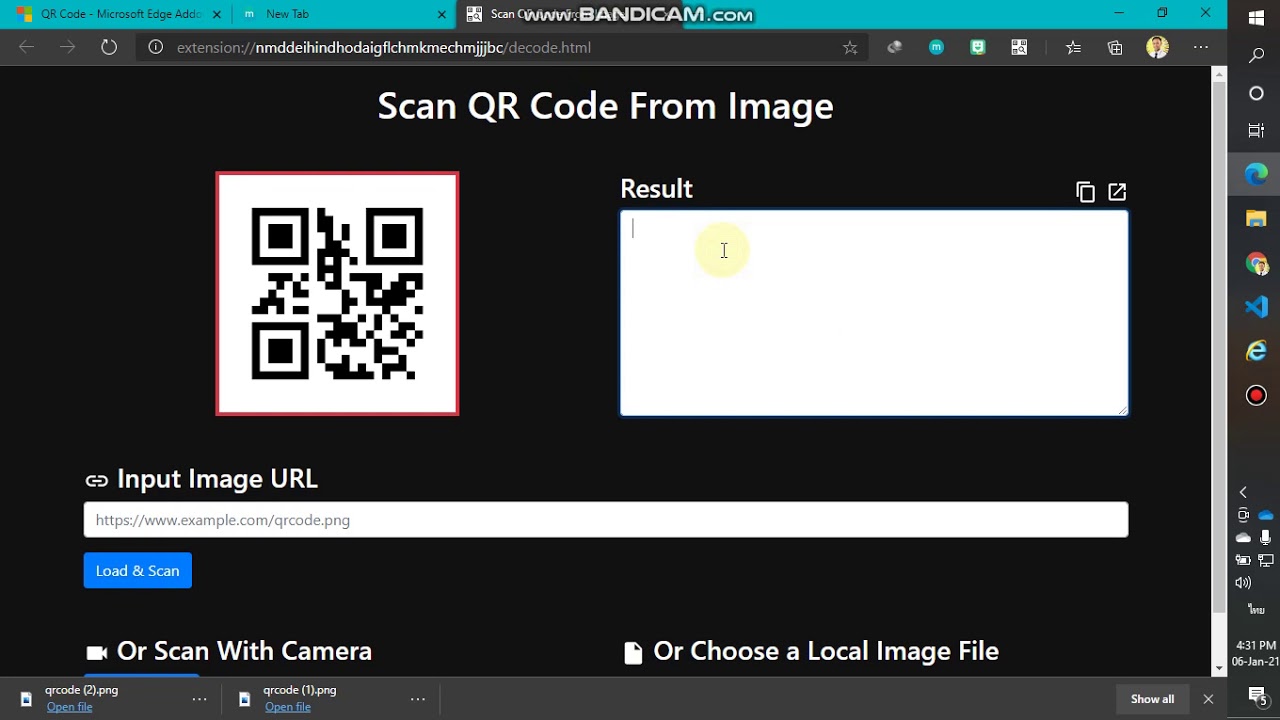Open the Favorites list icon
1280x720 pixels.
tap(1073, 47)
